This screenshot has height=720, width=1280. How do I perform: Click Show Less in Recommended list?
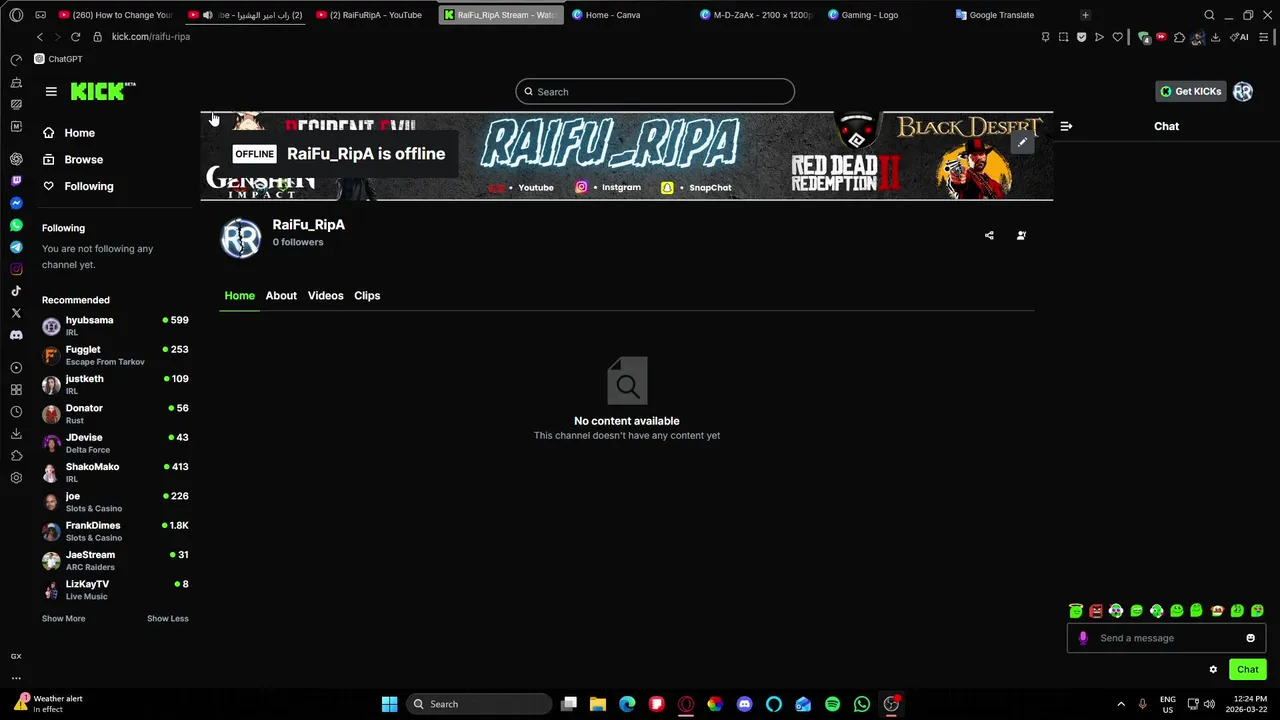167,619
